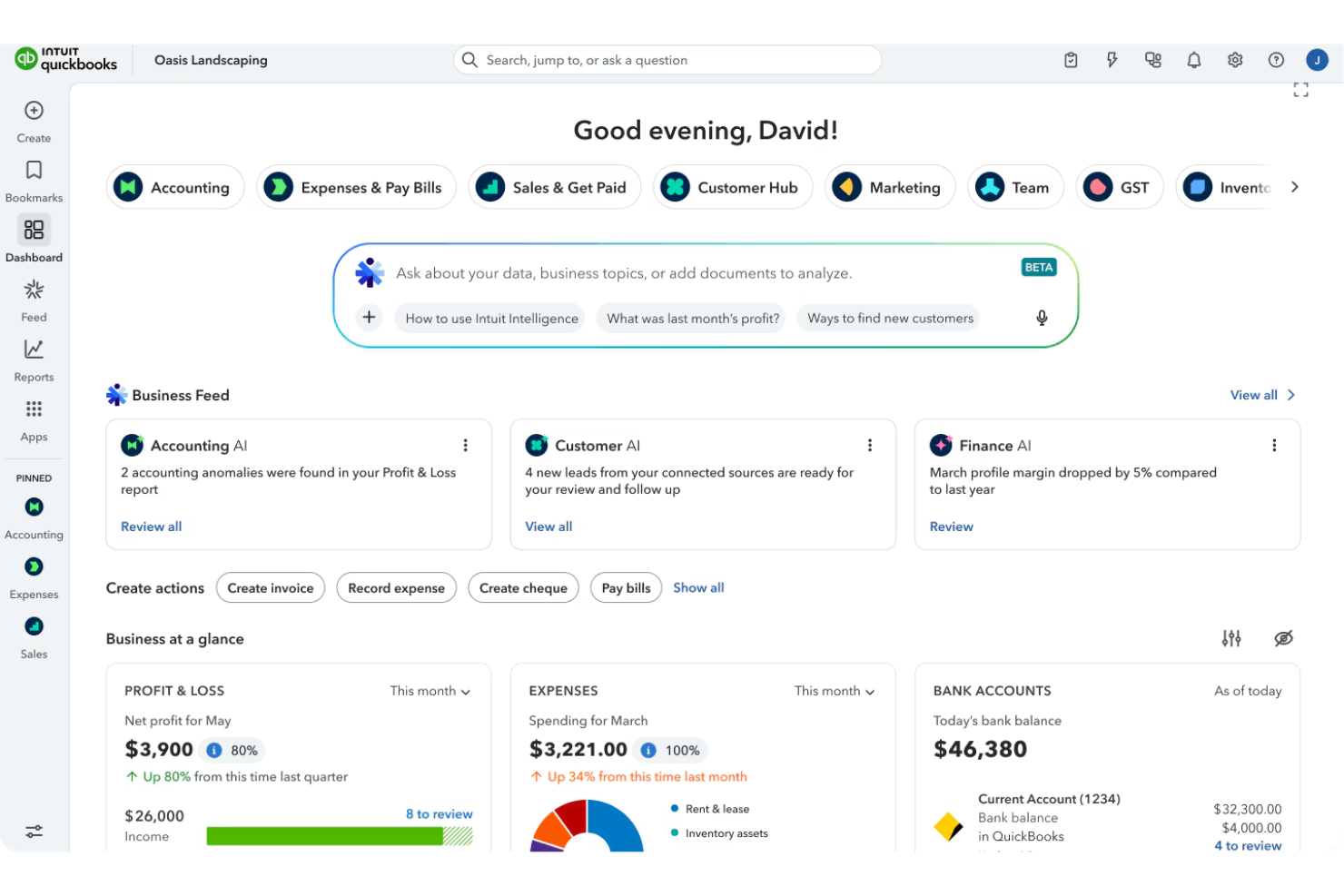This screenshot has height=896, width=1344.
Task: Open Reports from the sidebar
Action: pyautogui.click(x=34, y=349)
